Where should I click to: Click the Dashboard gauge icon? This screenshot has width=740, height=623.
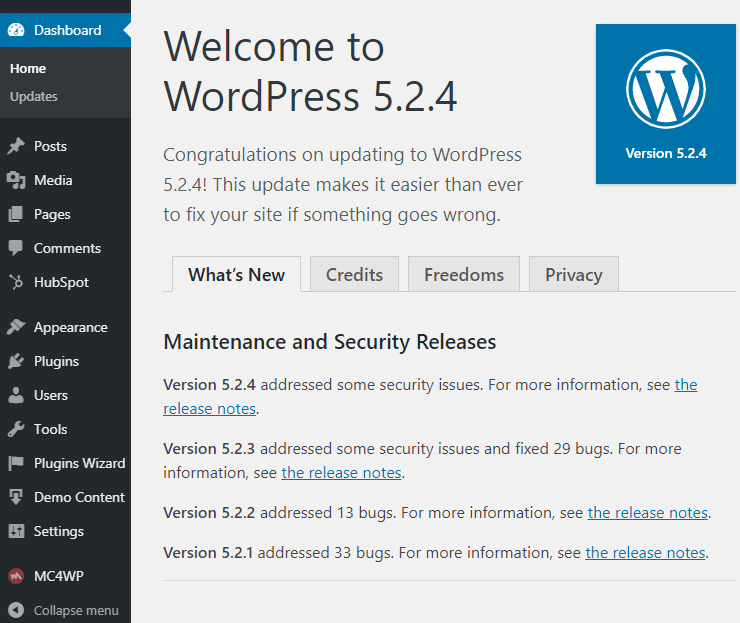pos(16,30)
